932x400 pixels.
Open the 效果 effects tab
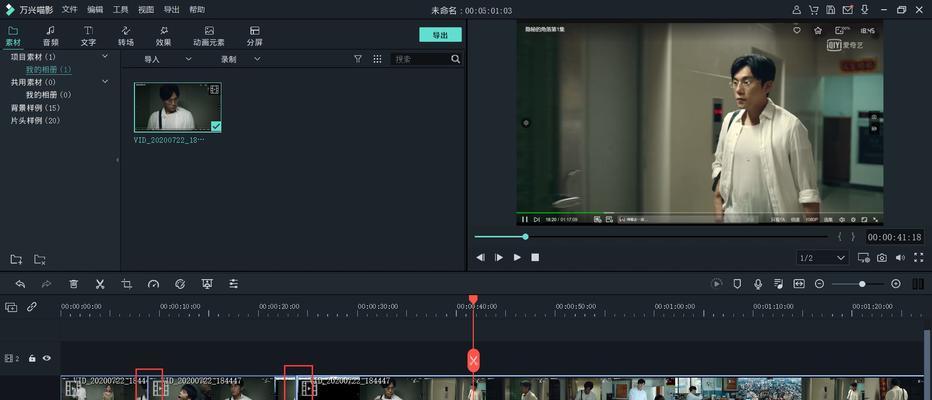click(163, 36)
